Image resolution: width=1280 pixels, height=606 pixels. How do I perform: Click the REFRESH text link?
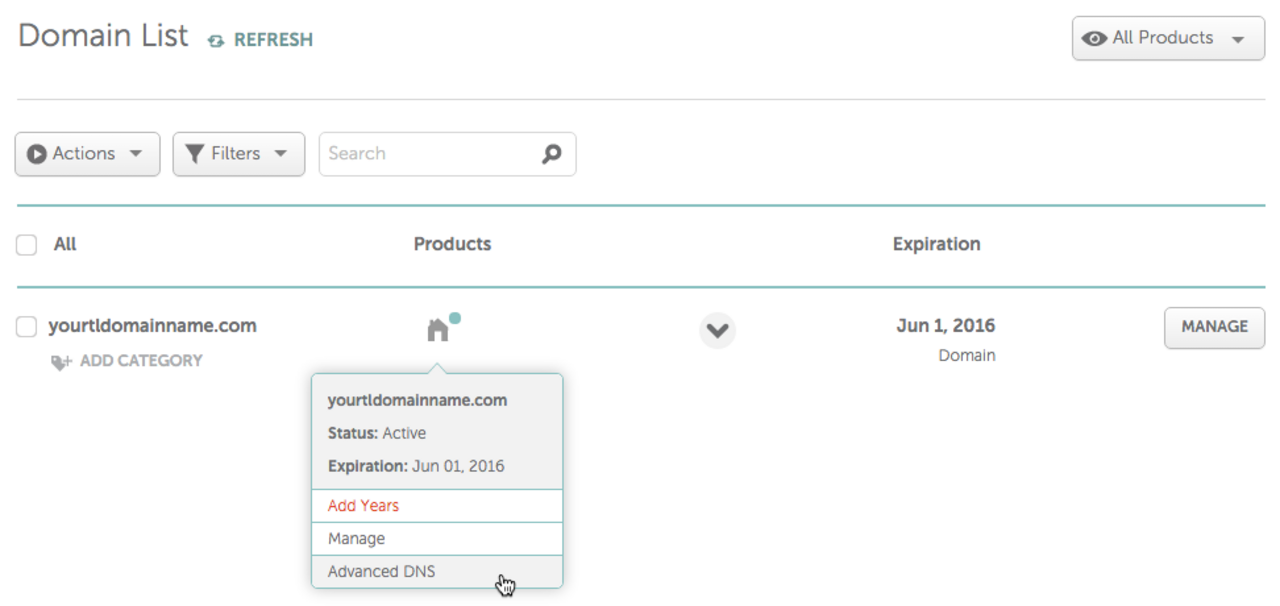click(272, 40)
